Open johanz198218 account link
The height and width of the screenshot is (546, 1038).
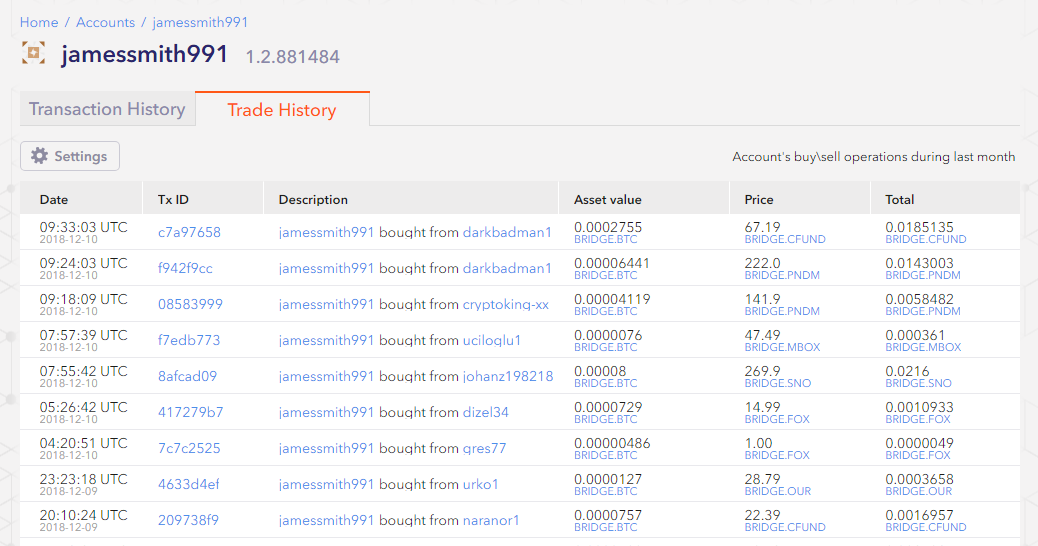[x=507, y=376]
